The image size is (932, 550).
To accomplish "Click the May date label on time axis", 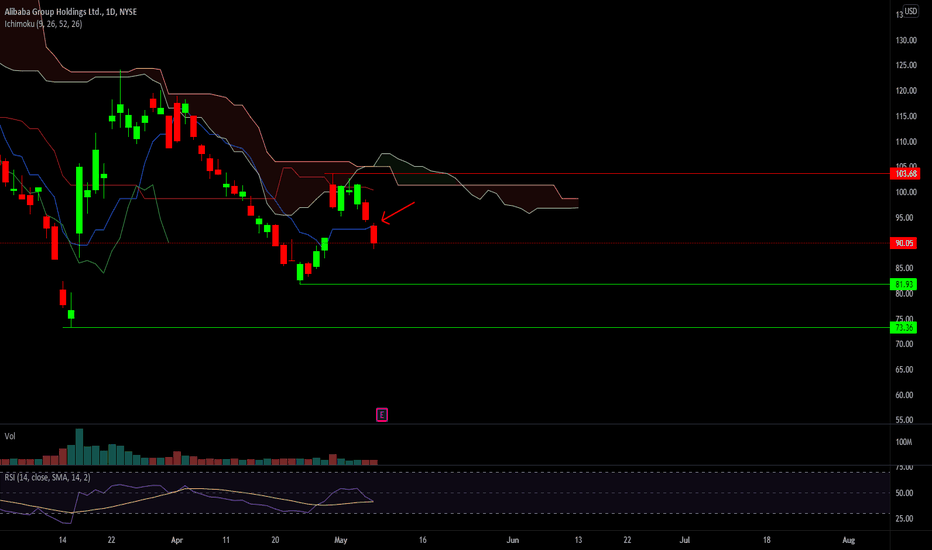I will pyautogui.click(x=341, y=540).
